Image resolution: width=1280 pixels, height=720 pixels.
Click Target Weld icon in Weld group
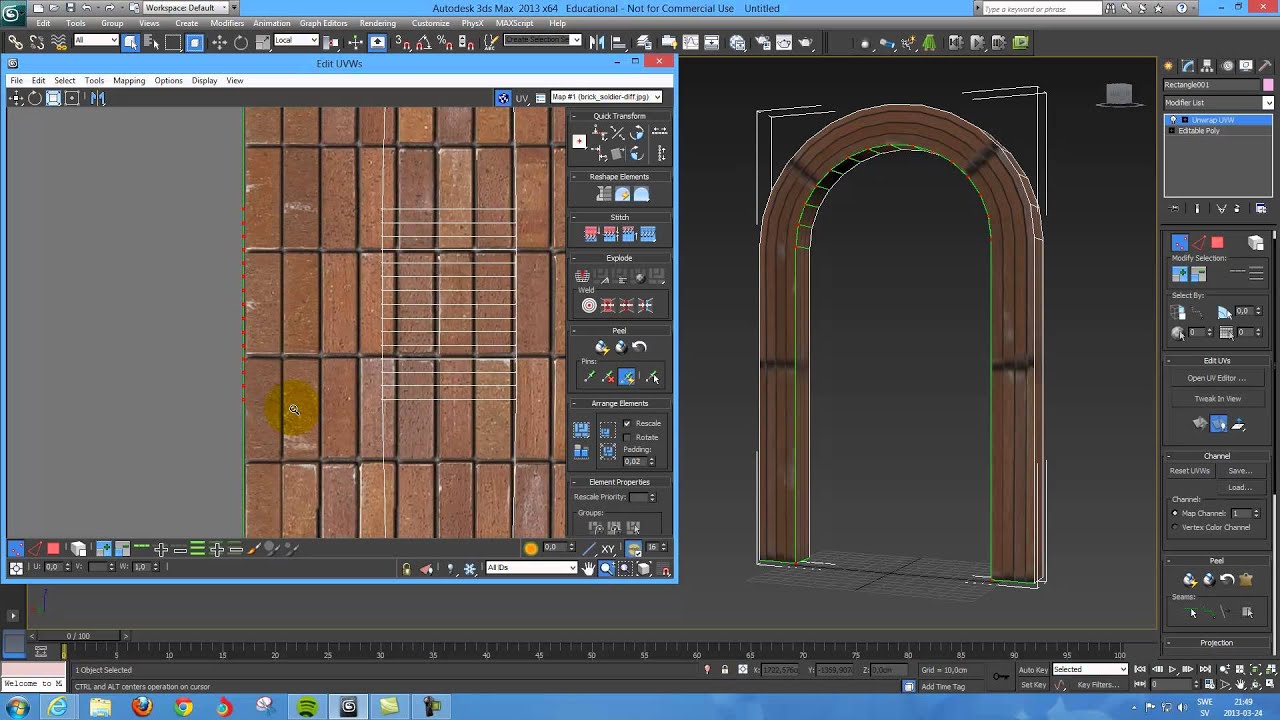point(589,306)
